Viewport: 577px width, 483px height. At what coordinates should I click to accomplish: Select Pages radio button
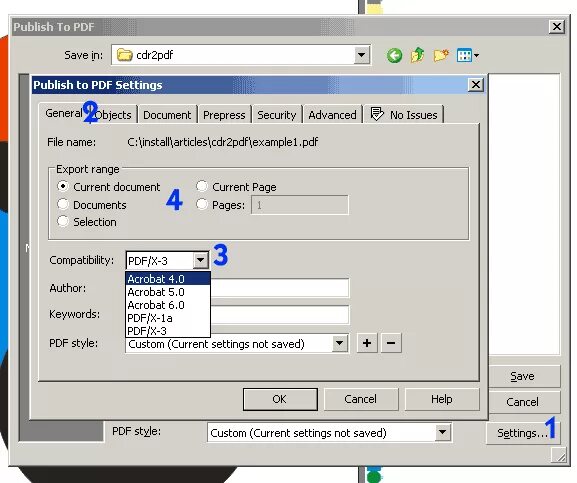tap(202, 204)
